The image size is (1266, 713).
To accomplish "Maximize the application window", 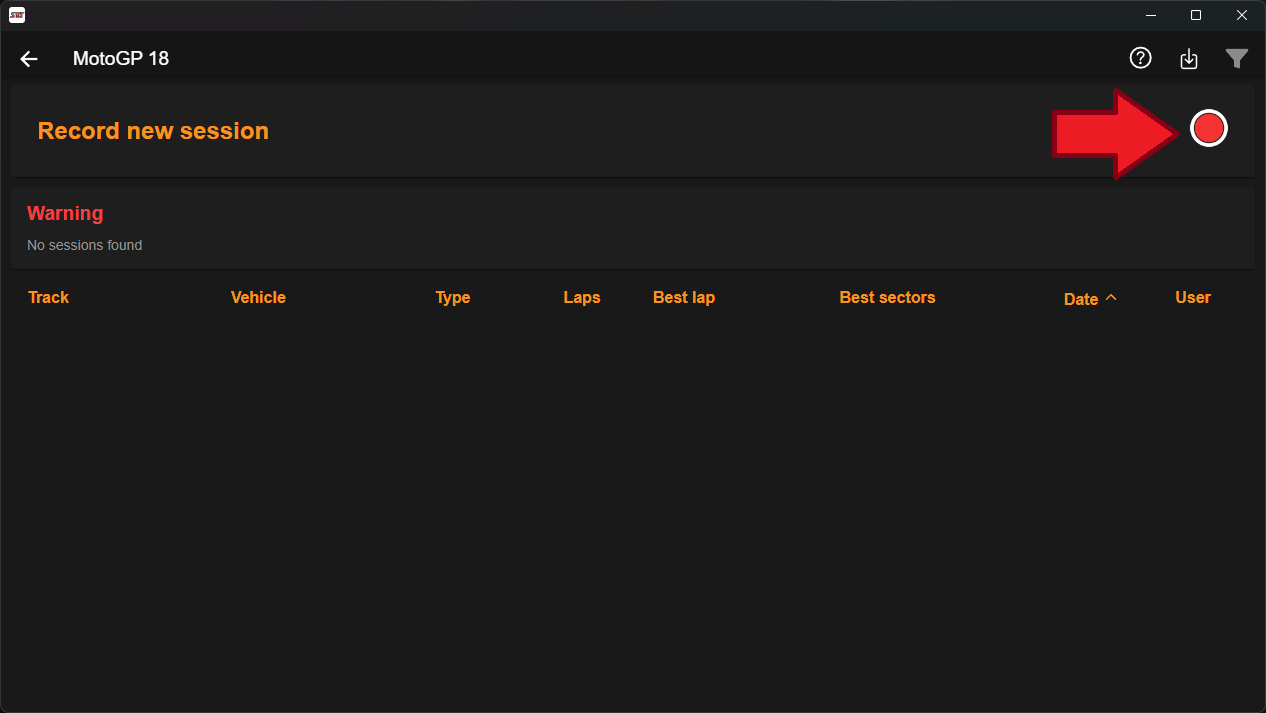I will point(1196,15).
